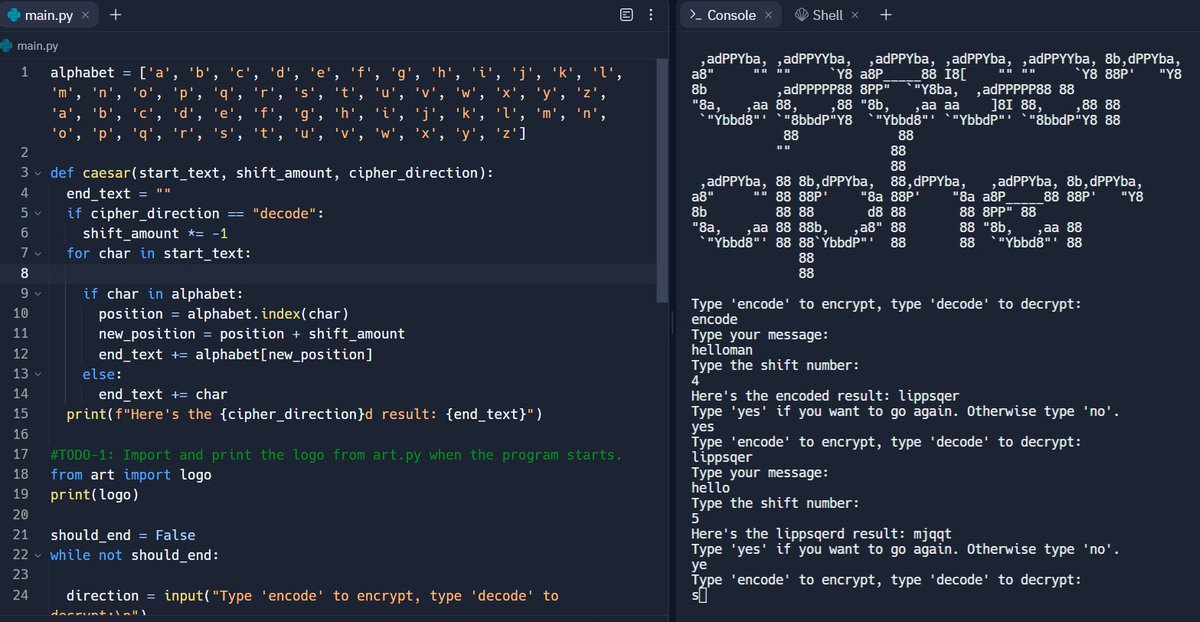Click the print f-string statement on line 15

tap(304, 414)
